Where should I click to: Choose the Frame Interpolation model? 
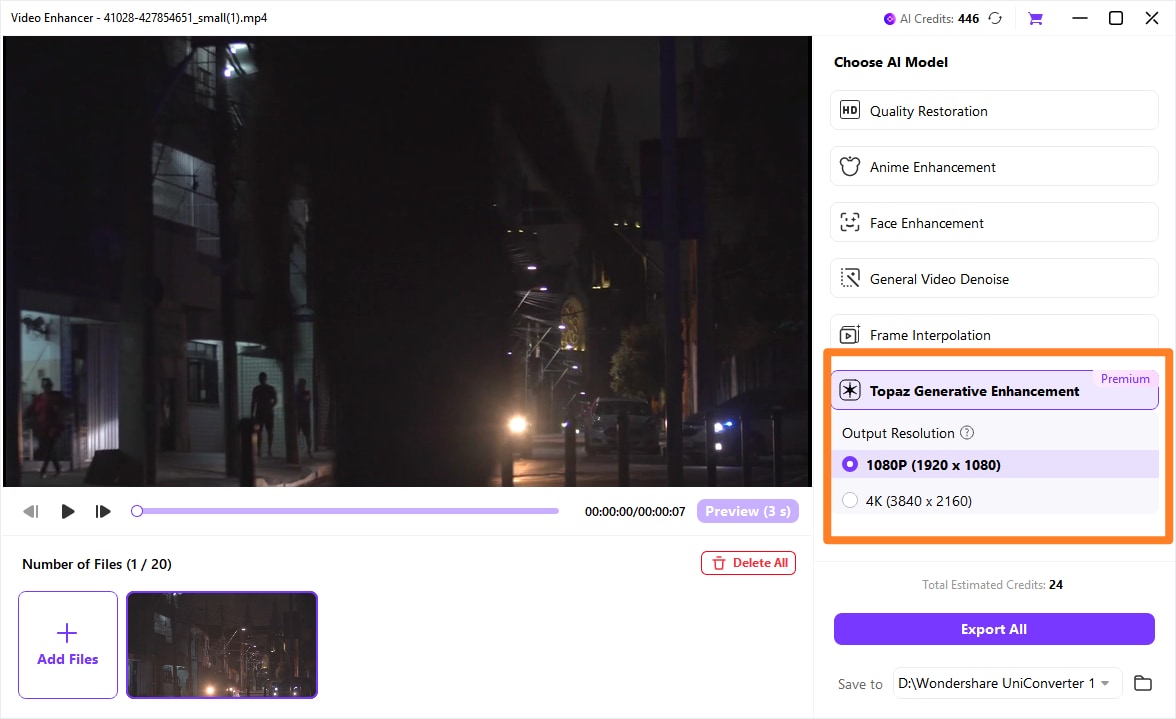click(x=994, y=332)
